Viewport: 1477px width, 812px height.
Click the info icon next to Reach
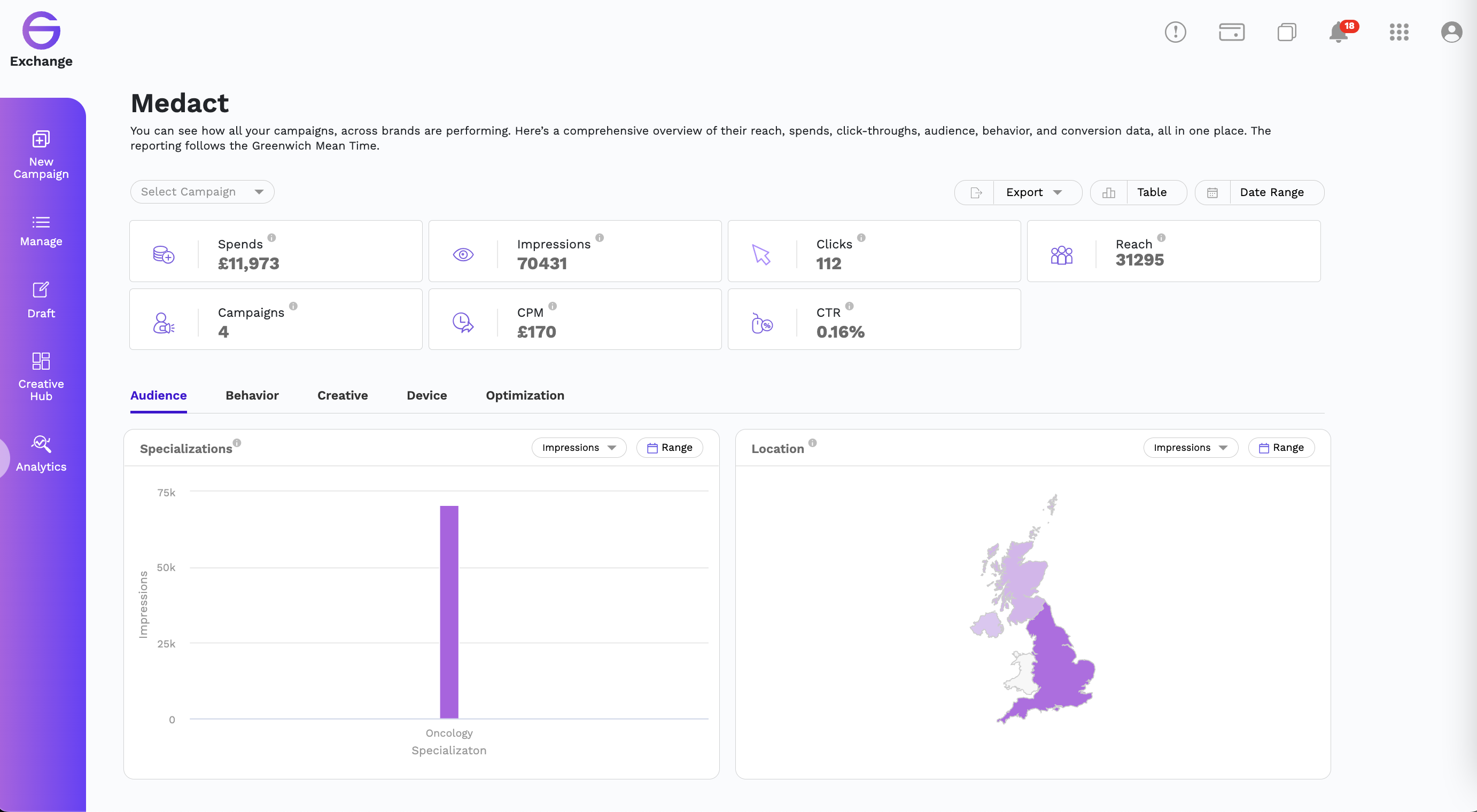point(1161,238)
